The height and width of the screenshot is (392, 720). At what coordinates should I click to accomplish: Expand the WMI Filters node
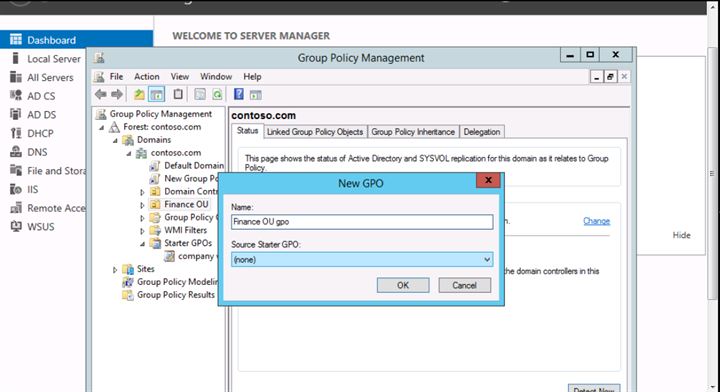142,230
